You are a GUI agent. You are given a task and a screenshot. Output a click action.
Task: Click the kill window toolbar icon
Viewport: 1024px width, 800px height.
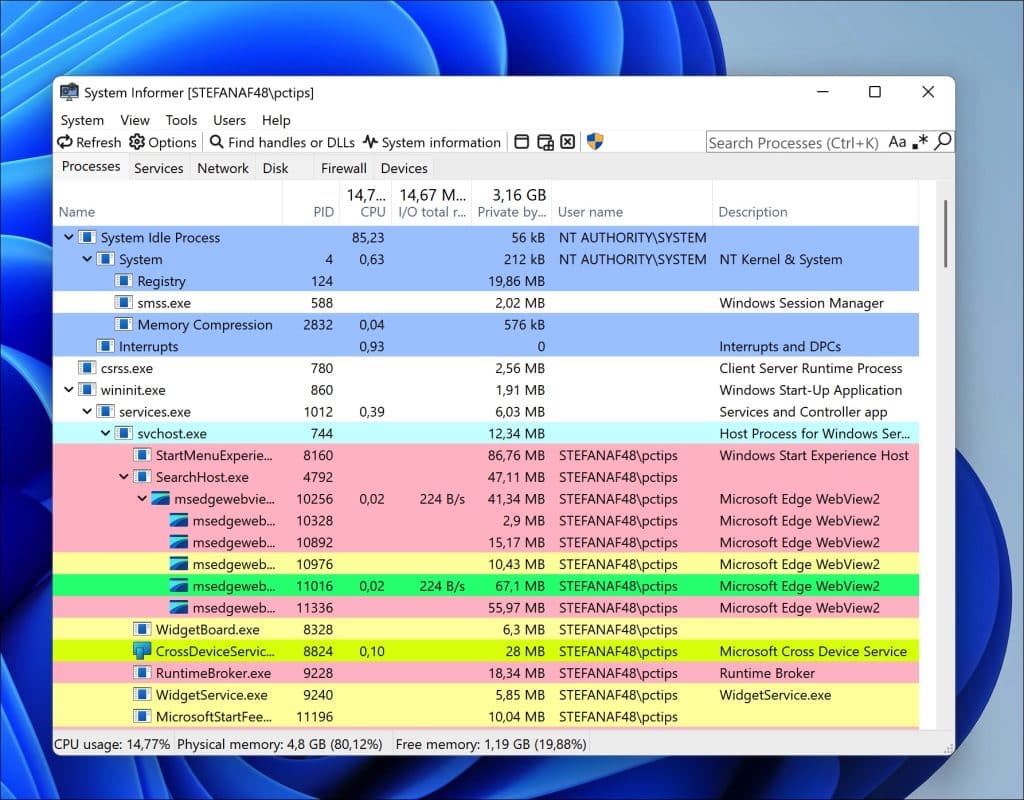568,143
